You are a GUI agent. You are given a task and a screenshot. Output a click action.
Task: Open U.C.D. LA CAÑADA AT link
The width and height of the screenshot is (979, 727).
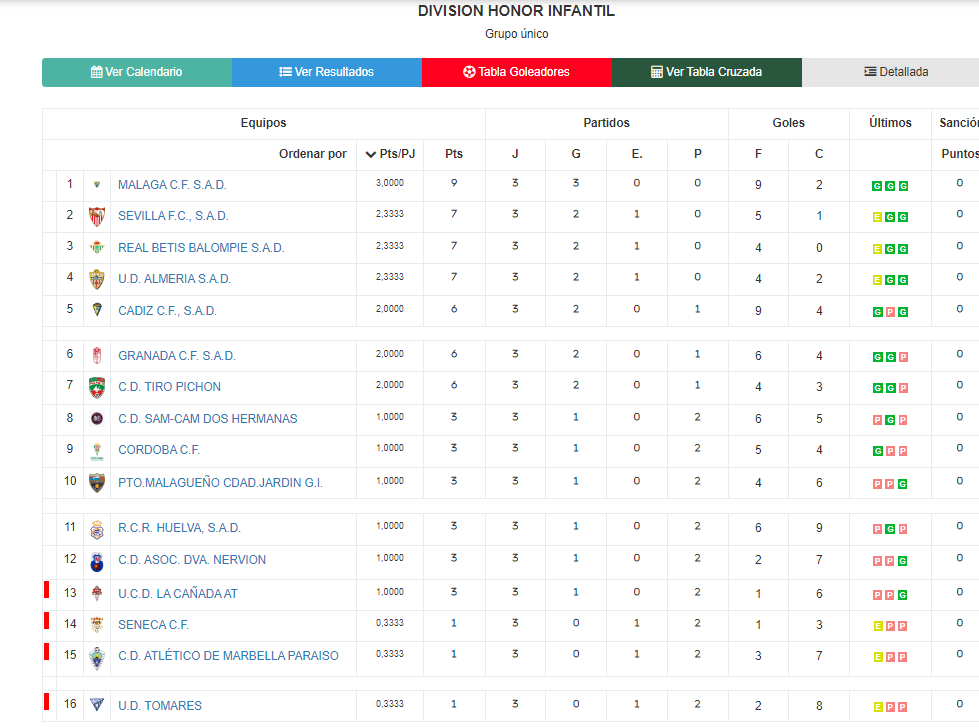pos(178,594)
